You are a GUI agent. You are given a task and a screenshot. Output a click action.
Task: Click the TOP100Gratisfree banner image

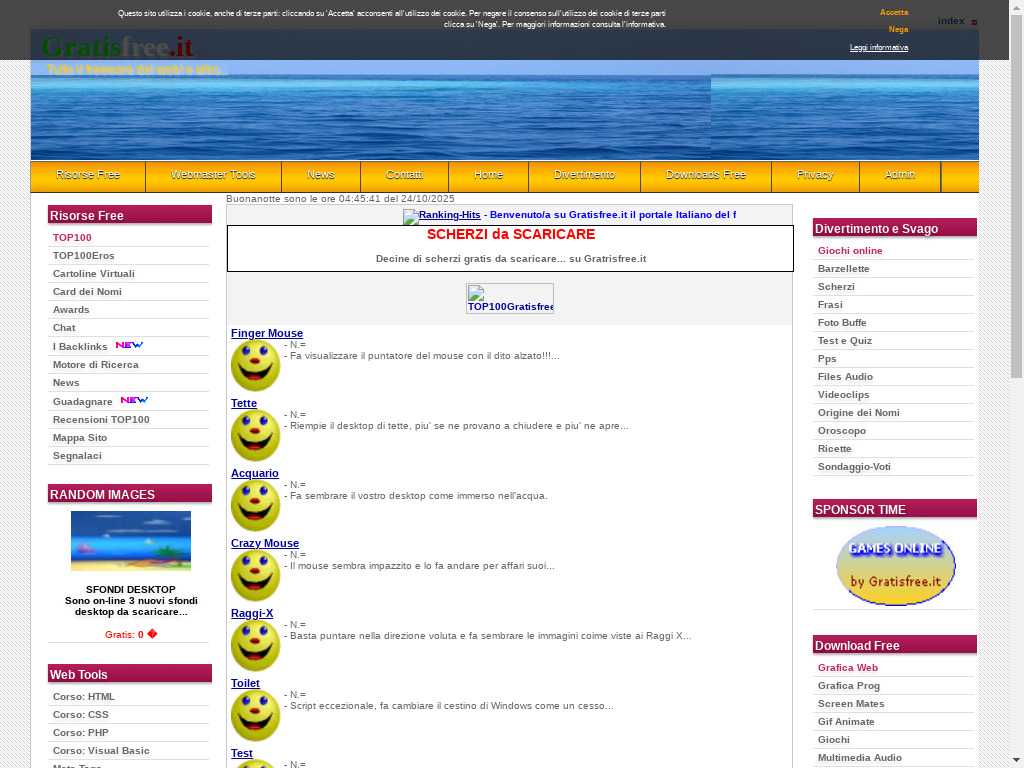tap(510, 299)
